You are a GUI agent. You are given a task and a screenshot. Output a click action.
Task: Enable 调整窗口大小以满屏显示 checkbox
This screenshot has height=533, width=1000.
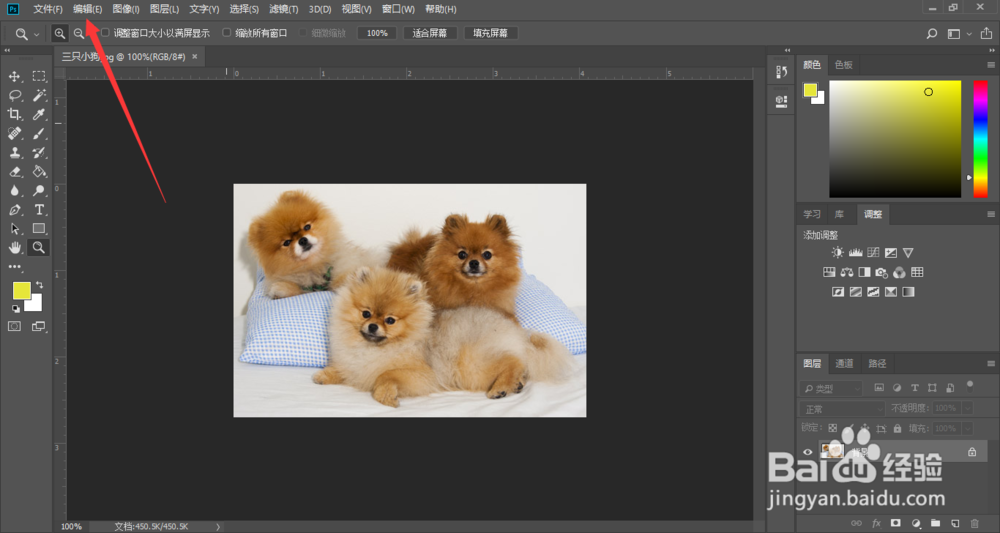click(x=105, y=33)
